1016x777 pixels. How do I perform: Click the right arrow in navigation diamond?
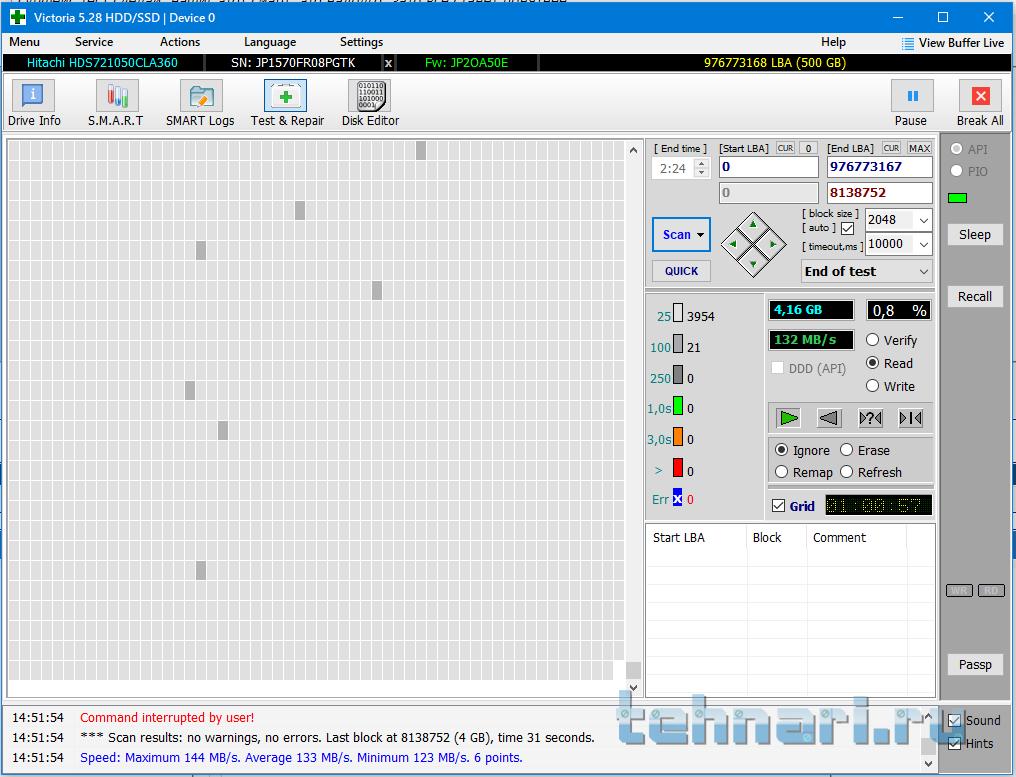tap(773, 244)
